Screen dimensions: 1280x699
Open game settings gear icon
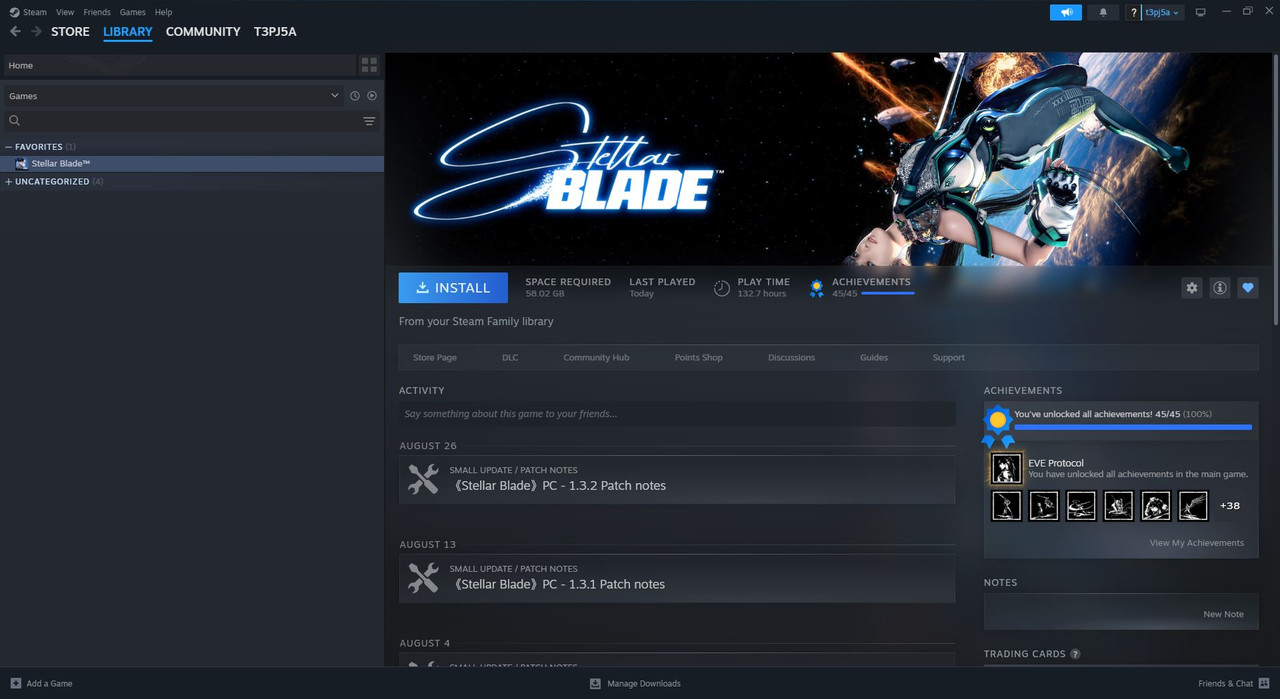[1191, 288]
